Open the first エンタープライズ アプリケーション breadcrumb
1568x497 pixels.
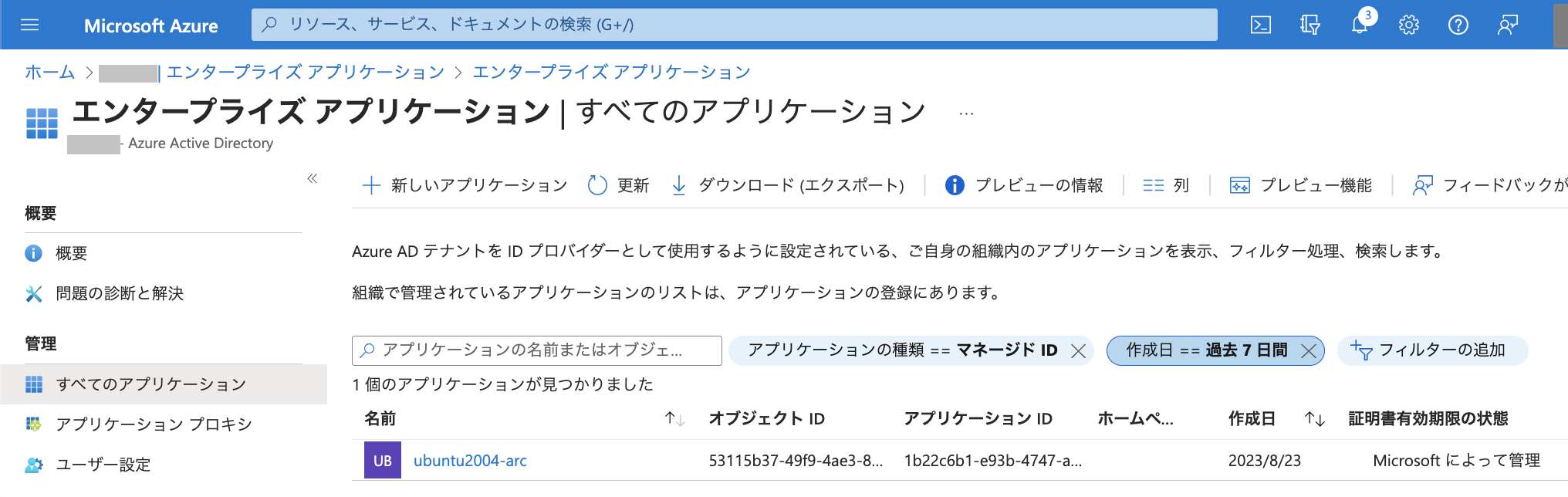[x=306, y=72]
